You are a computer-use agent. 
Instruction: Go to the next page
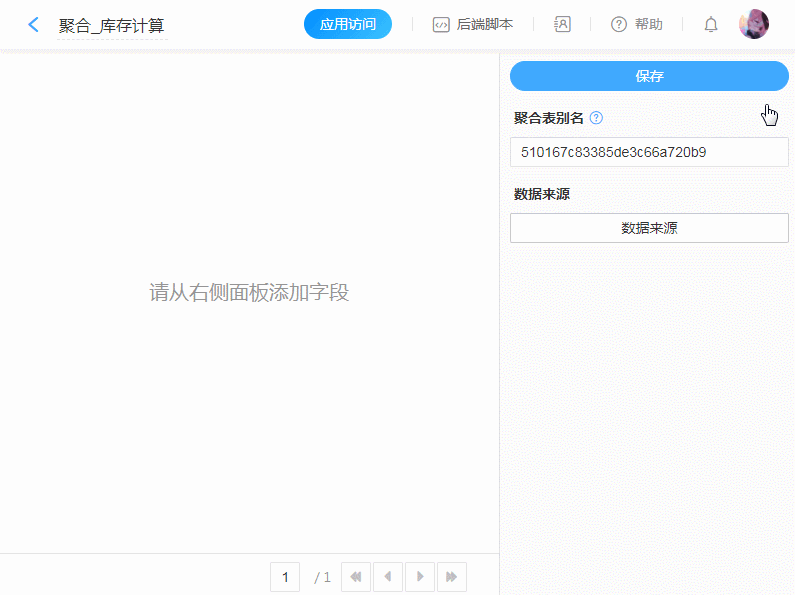(420, 577)
